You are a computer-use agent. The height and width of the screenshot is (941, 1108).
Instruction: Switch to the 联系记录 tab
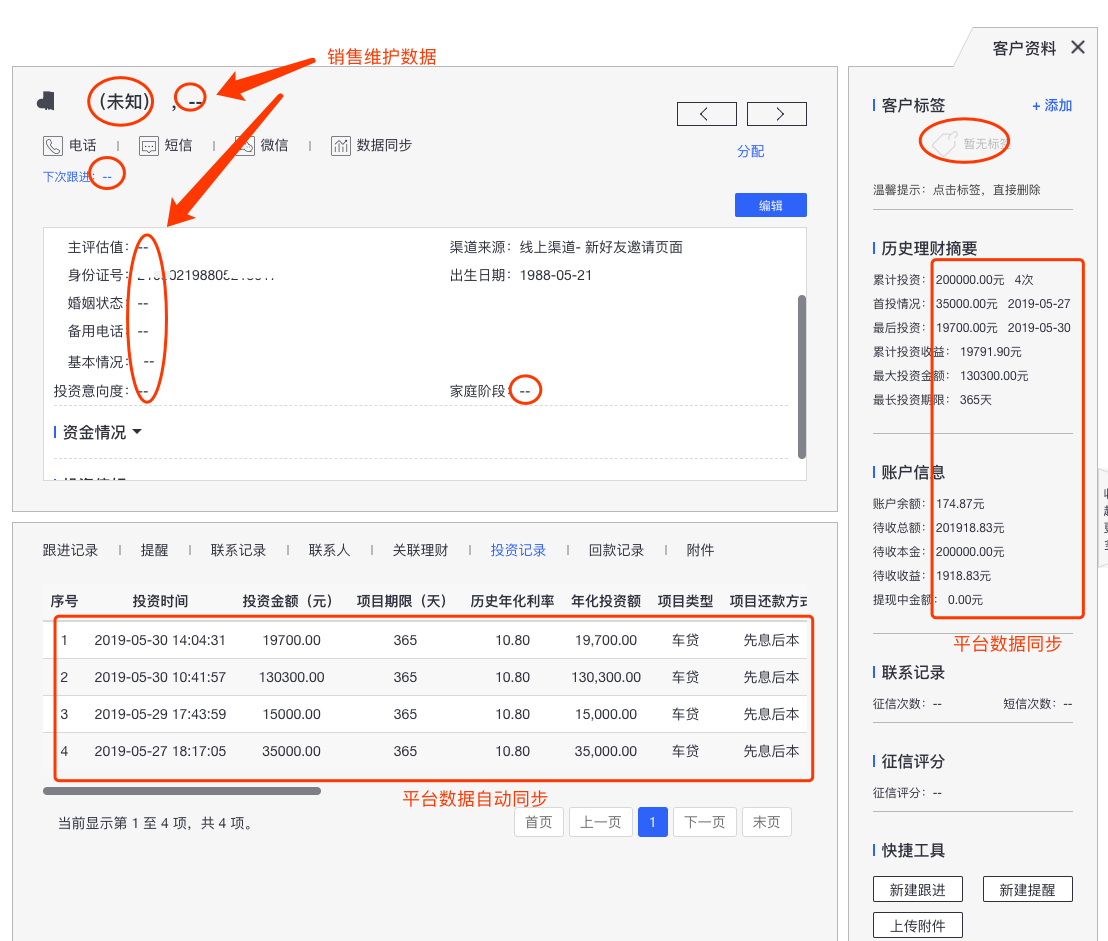point(238,550)
